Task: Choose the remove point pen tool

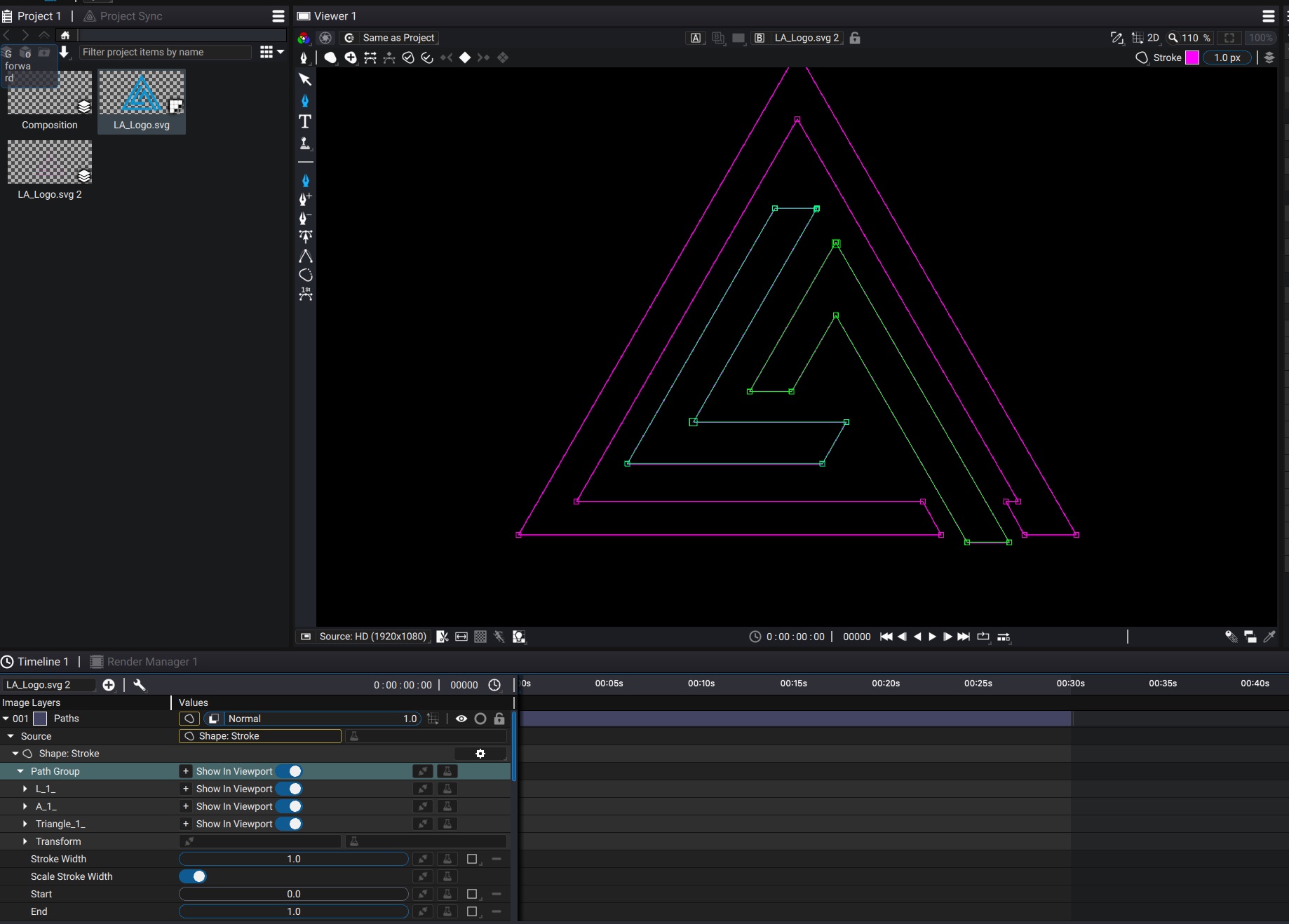Action: pos(305,218)
